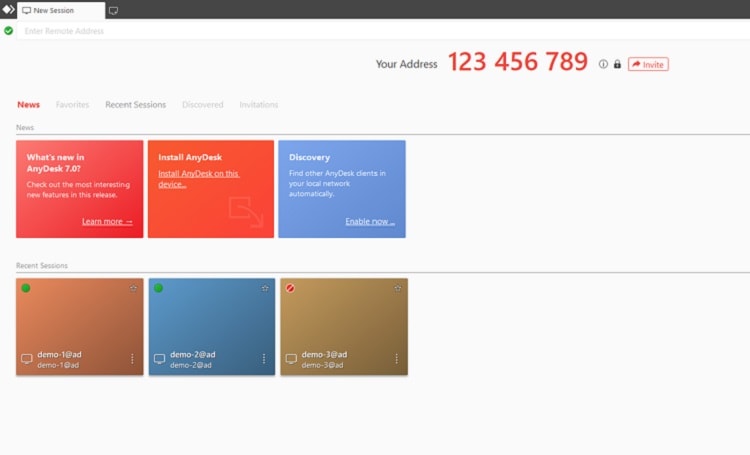Click green online indicator on demo-2@ad
750x455 pixels.
point(158,288)
